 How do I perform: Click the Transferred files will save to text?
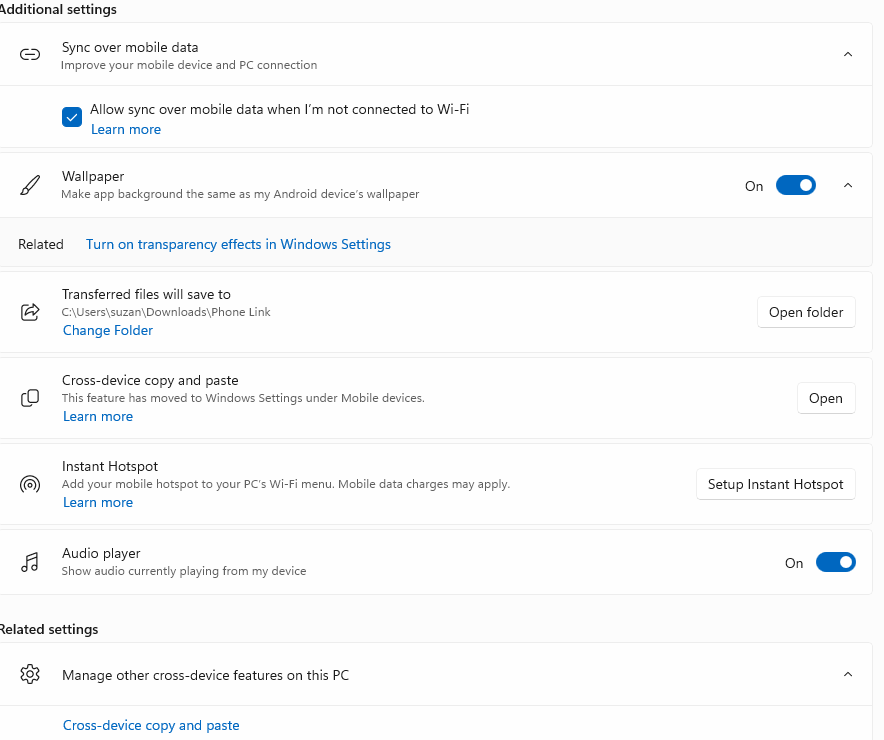(x=146, y=294)
